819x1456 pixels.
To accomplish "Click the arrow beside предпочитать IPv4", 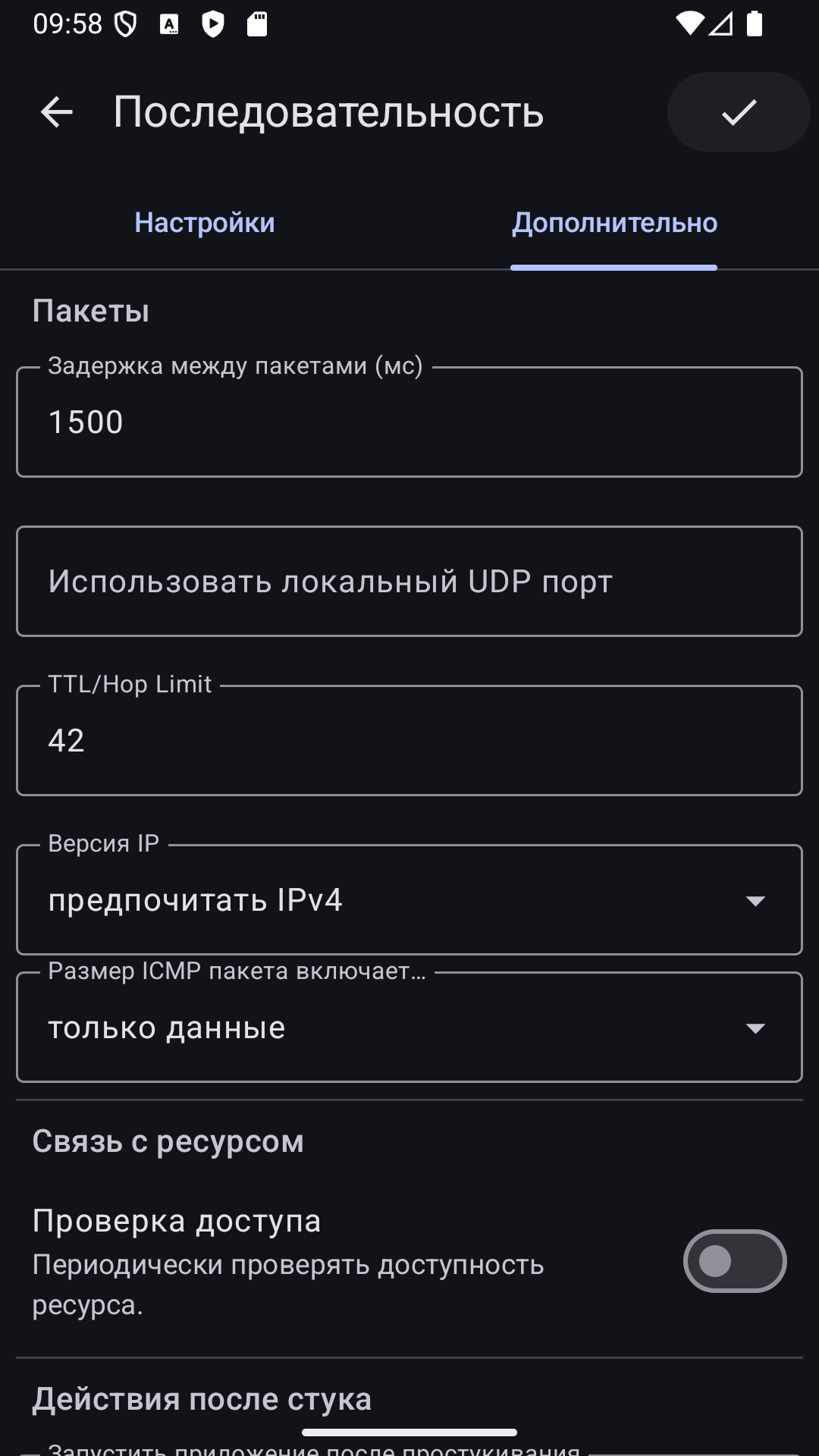I will point(755,901).
